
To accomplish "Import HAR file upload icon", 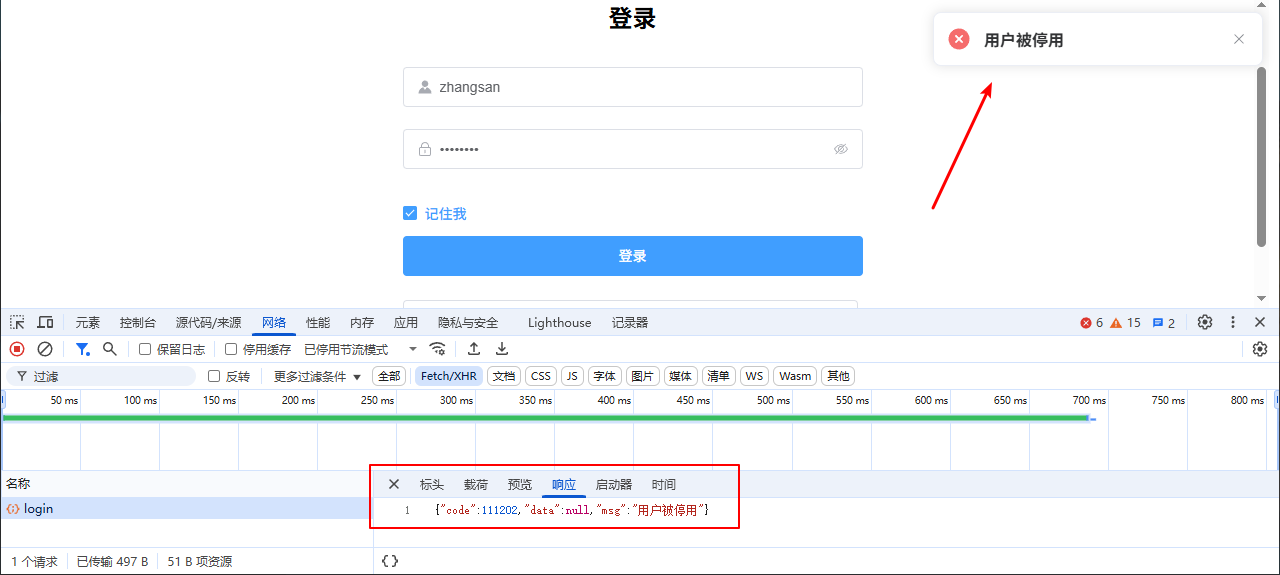I will pos(474,349).
